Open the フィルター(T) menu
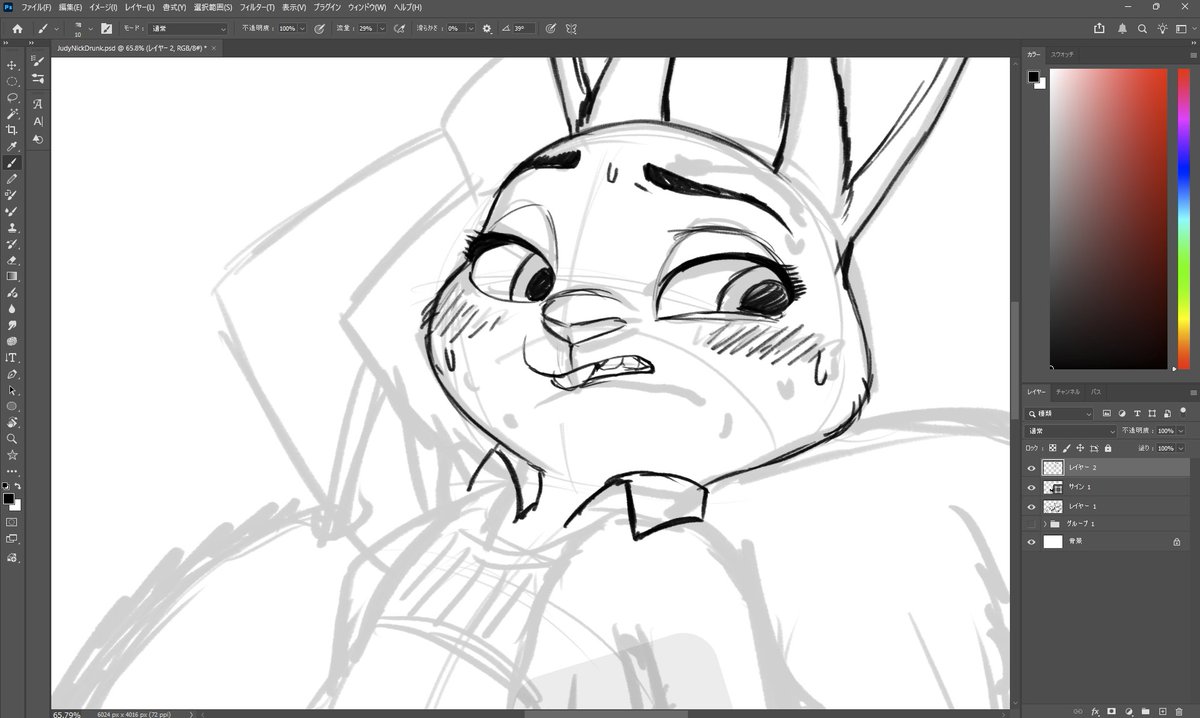The image size is (1200, 718). pyautogui.click(x=257, y=7)
